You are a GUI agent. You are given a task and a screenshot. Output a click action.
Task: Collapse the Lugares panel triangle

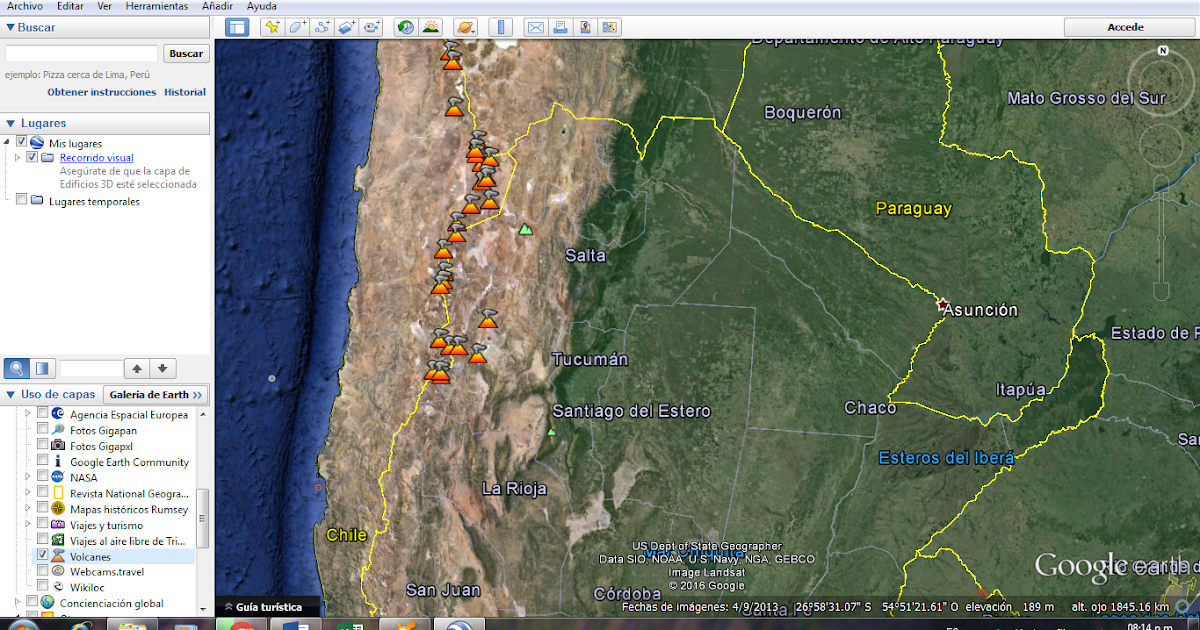tap(10, 123)
